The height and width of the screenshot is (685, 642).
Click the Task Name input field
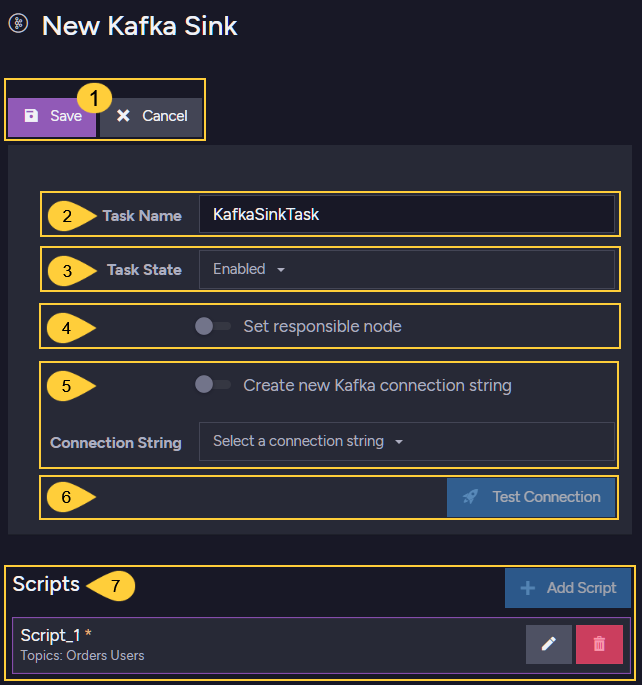pos(407,214)
